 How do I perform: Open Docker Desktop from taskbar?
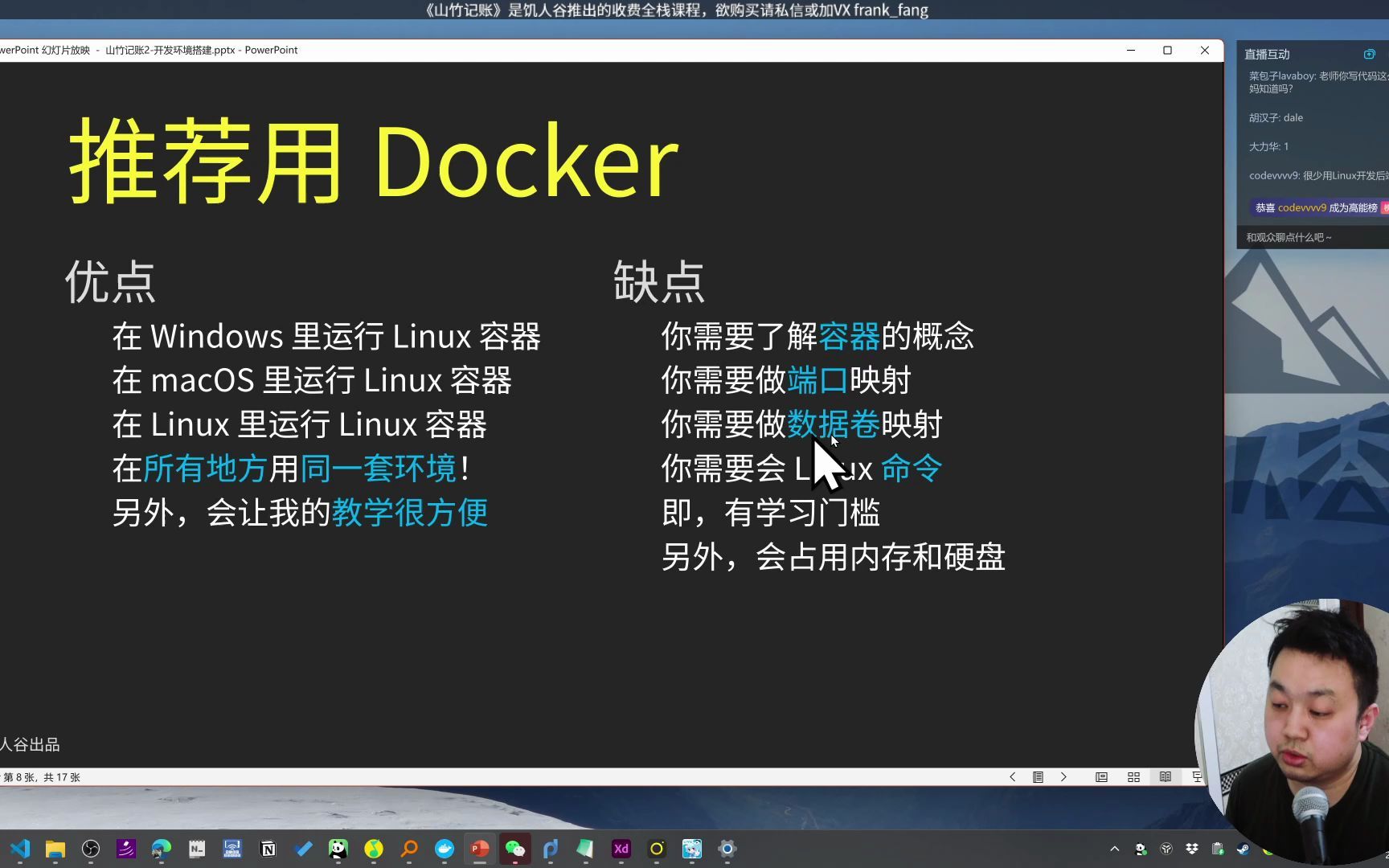445,849
